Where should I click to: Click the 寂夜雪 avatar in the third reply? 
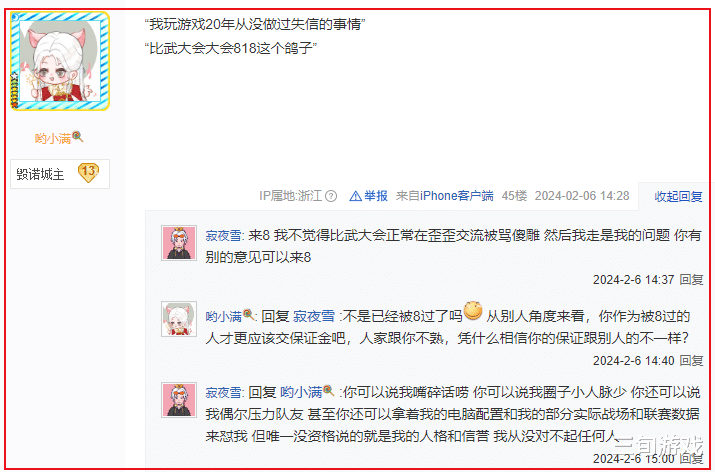179,400
